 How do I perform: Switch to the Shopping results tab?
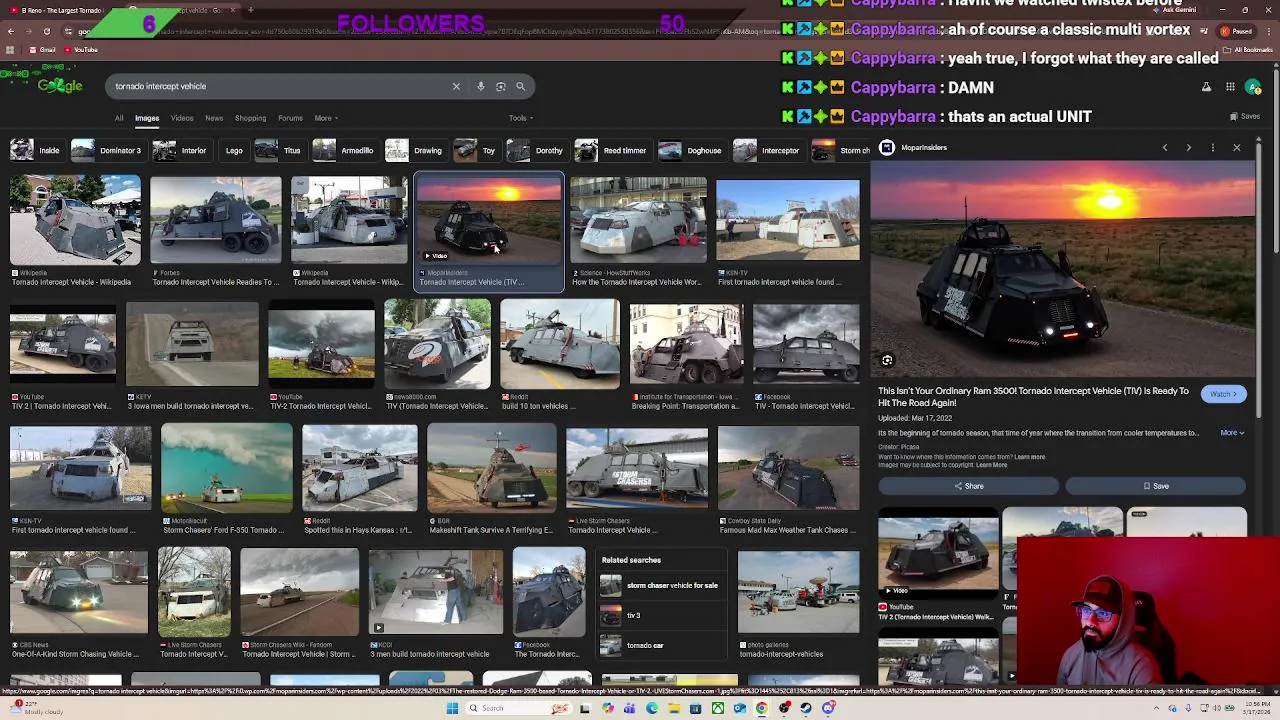[250, 118]
